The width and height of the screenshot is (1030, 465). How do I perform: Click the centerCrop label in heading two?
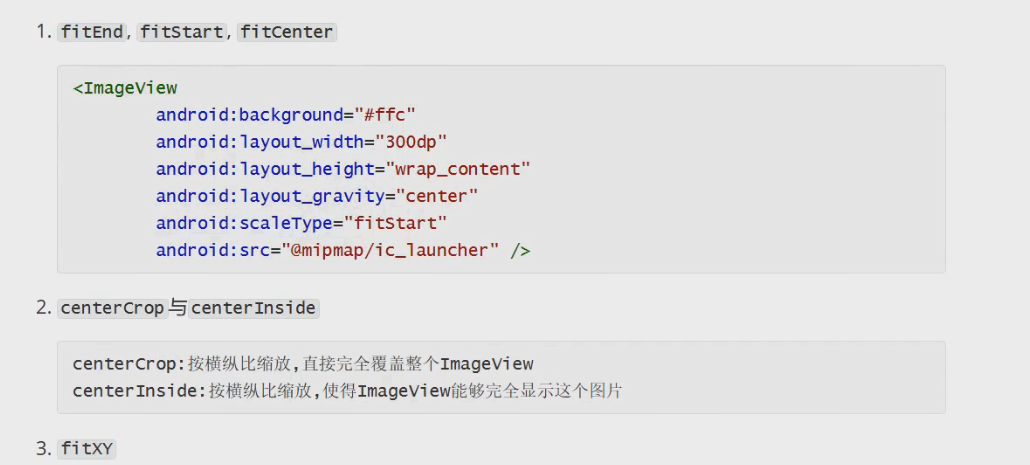tap(112, 309)
